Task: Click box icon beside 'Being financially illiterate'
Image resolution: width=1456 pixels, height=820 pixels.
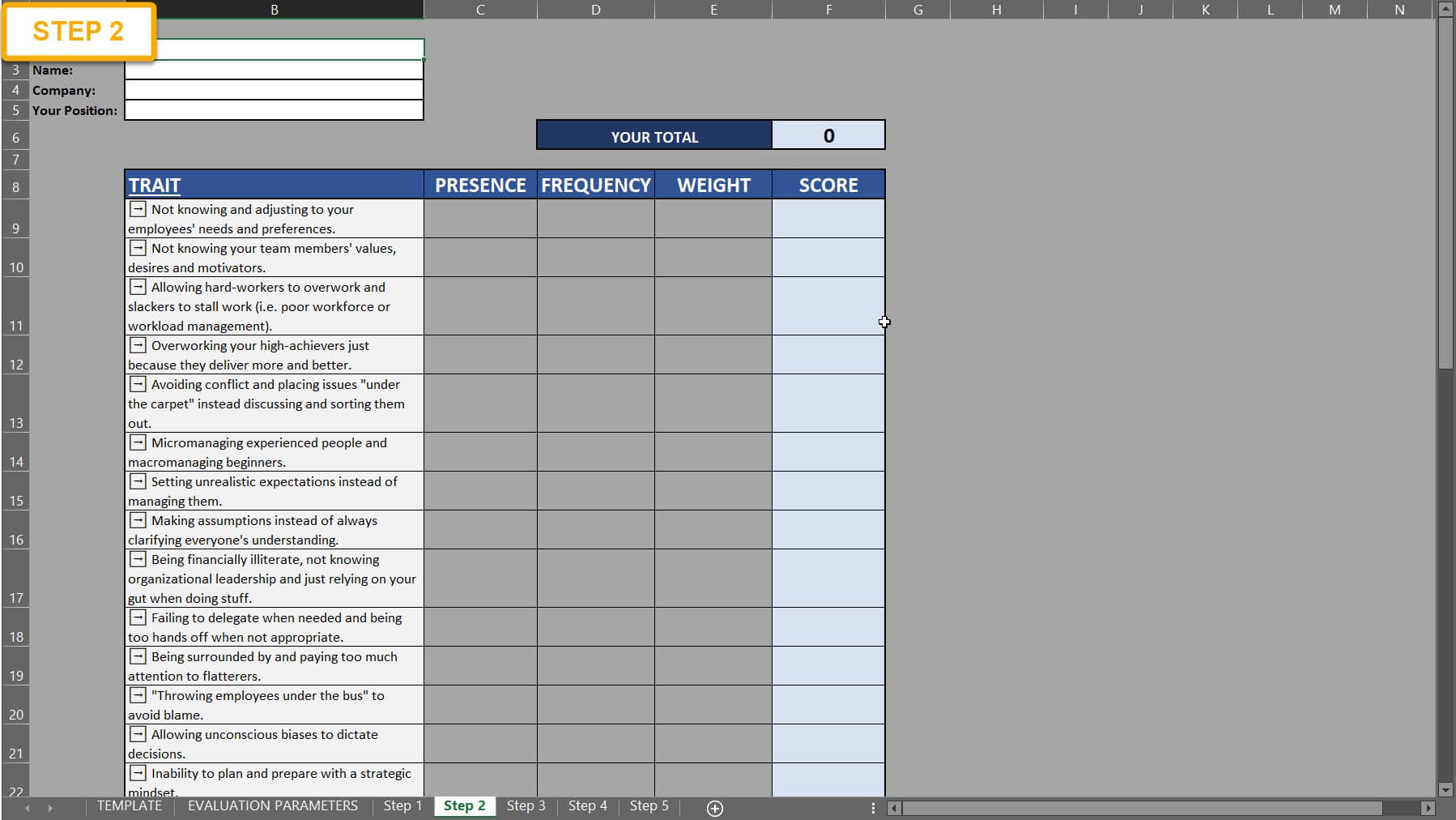Action: click(138, 559)
